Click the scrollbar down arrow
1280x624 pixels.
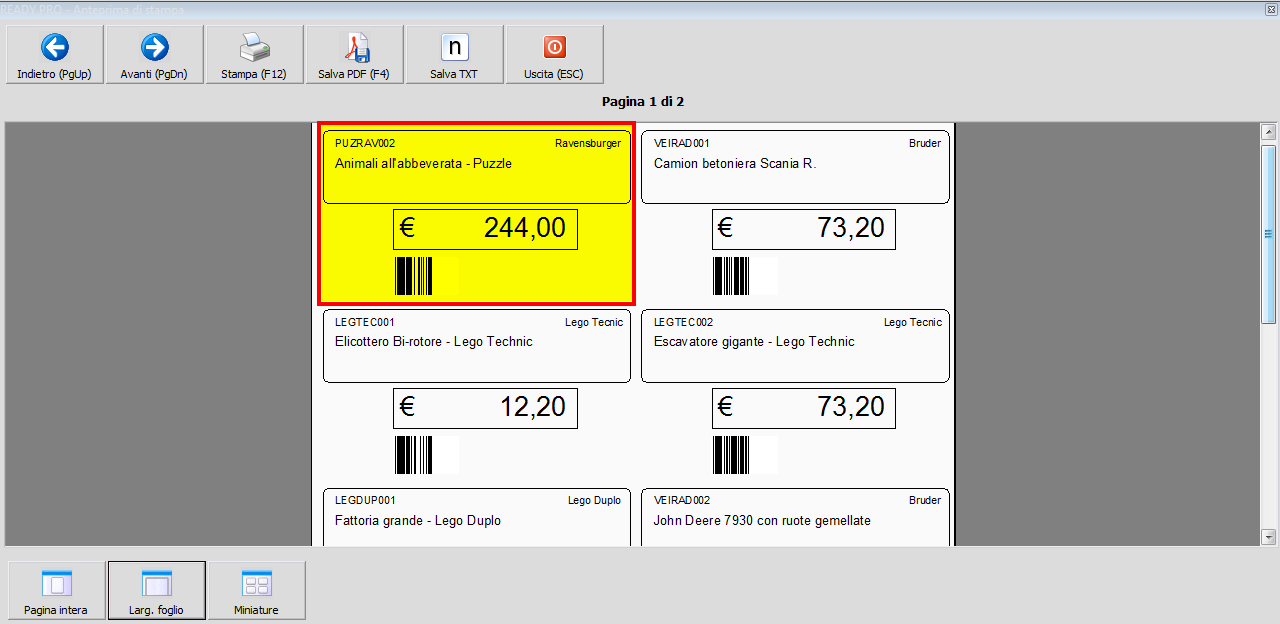point(1269,537)
